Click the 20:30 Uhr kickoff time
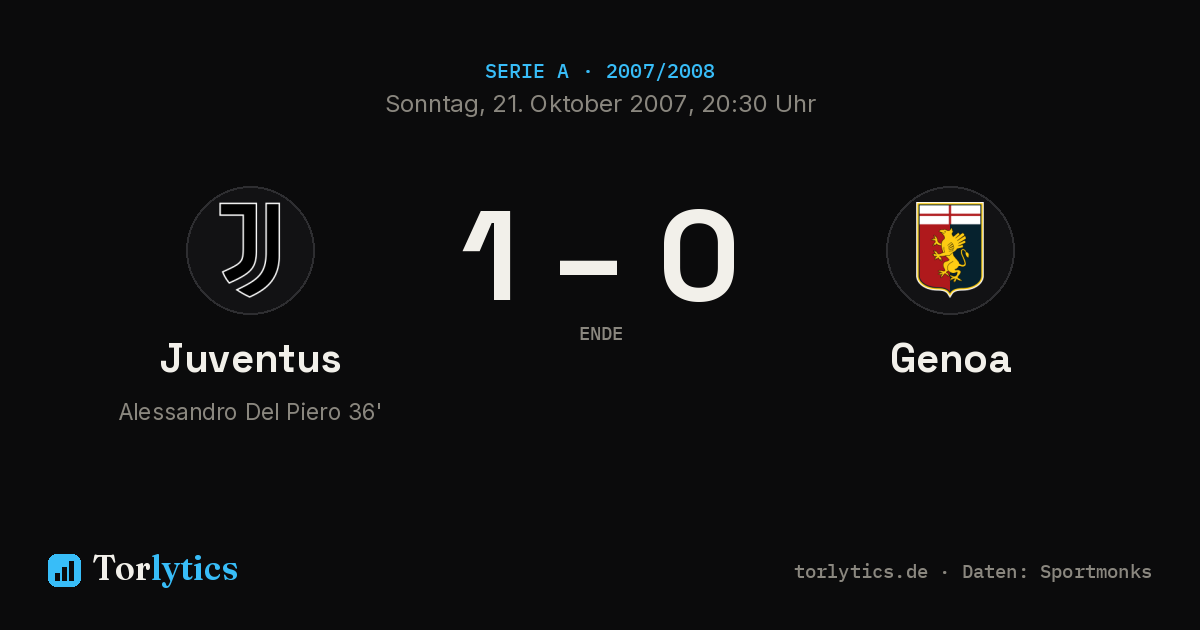1200x630 pixels. point(759,104)
